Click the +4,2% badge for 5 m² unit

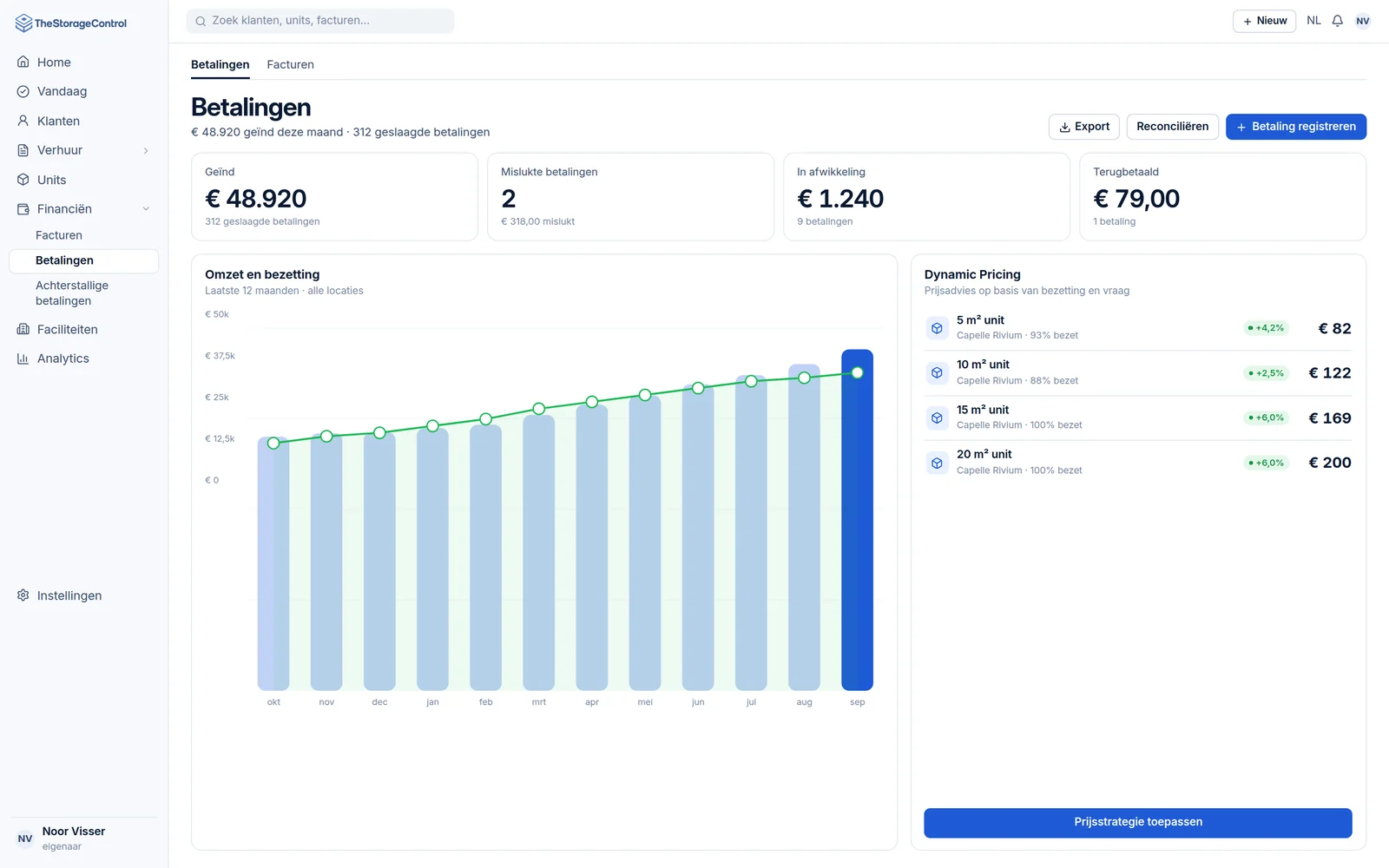1266,328
